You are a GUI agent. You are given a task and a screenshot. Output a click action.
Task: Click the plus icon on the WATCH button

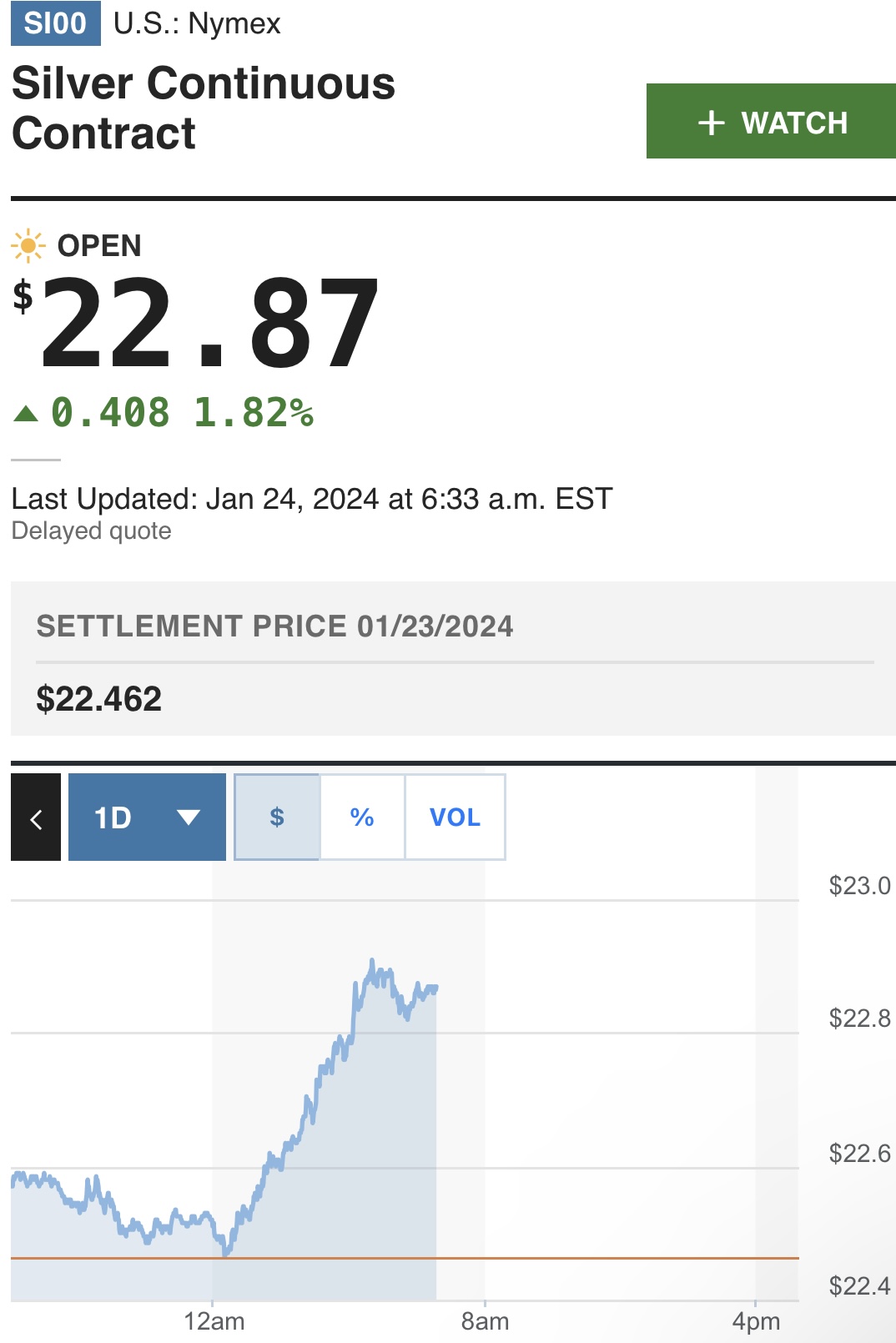click(711, 123)
